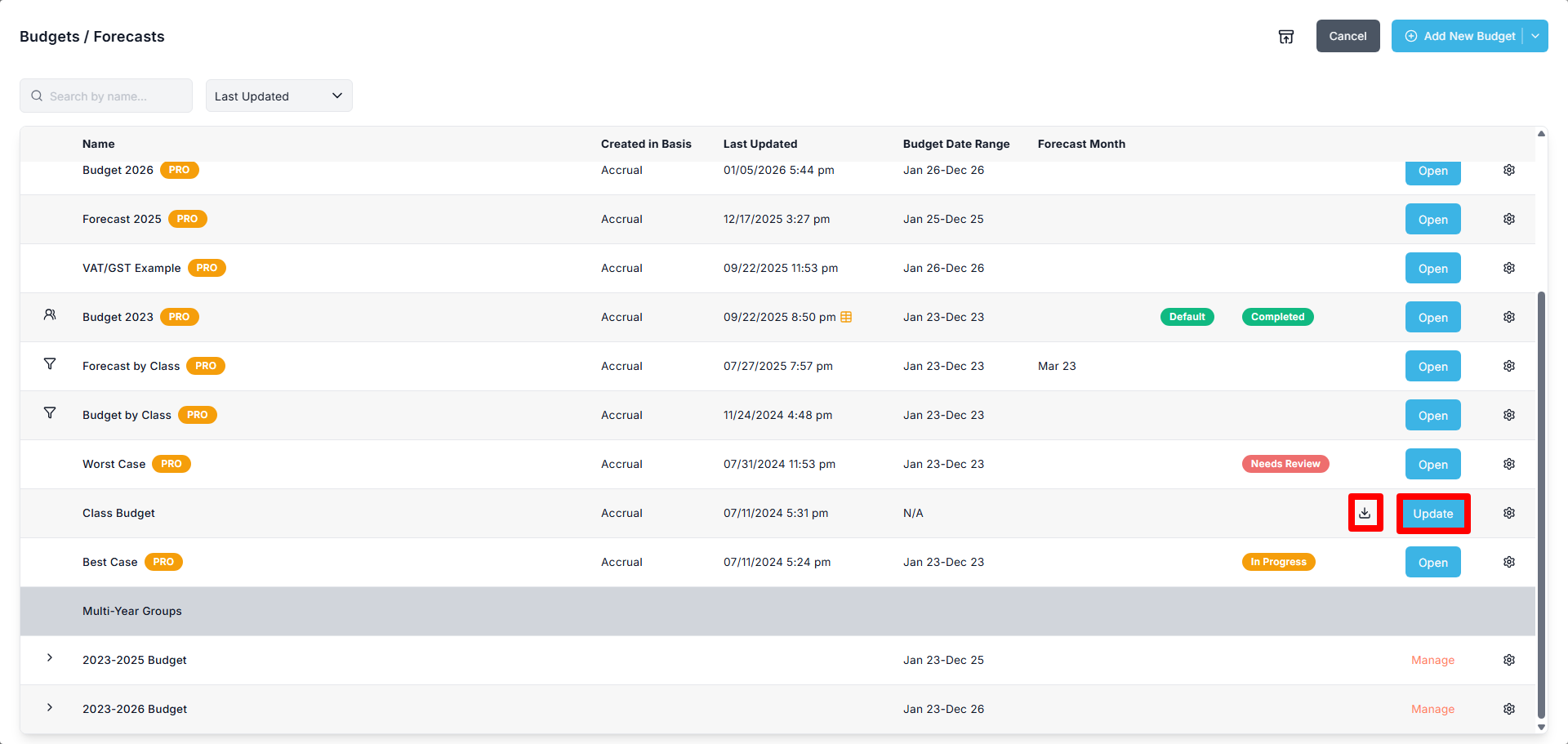Screen dimensions: 1568x744
Task: Click the spreadsheet icon in Budget 2023 row
Action: (846, 317)
